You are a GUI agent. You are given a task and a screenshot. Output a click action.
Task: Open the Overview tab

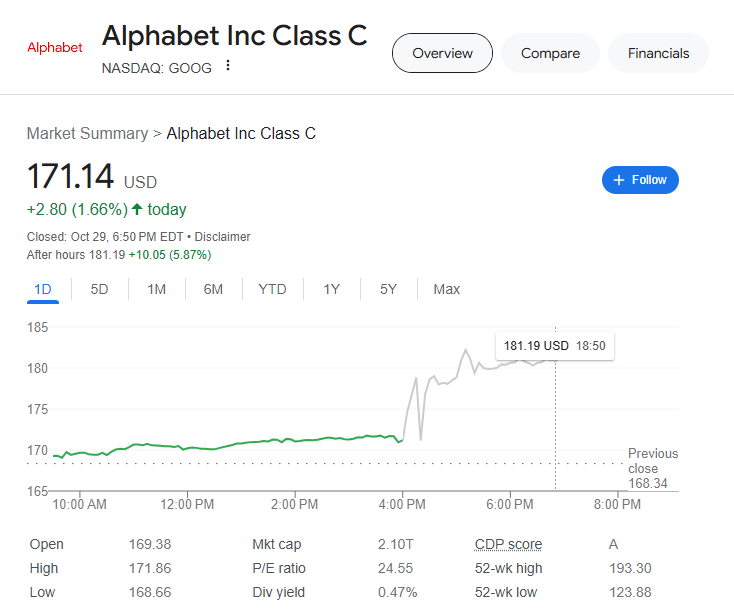coord(442,53)
